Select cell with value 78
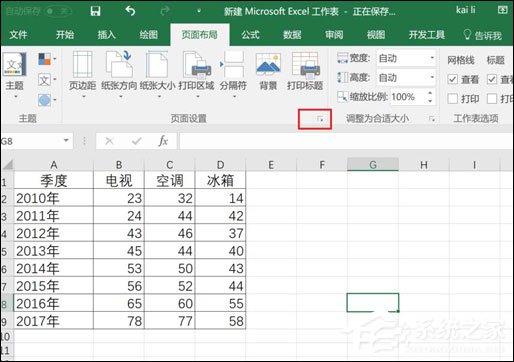The image size is (514, 362). pyautogui.click(x=119, y=321)
